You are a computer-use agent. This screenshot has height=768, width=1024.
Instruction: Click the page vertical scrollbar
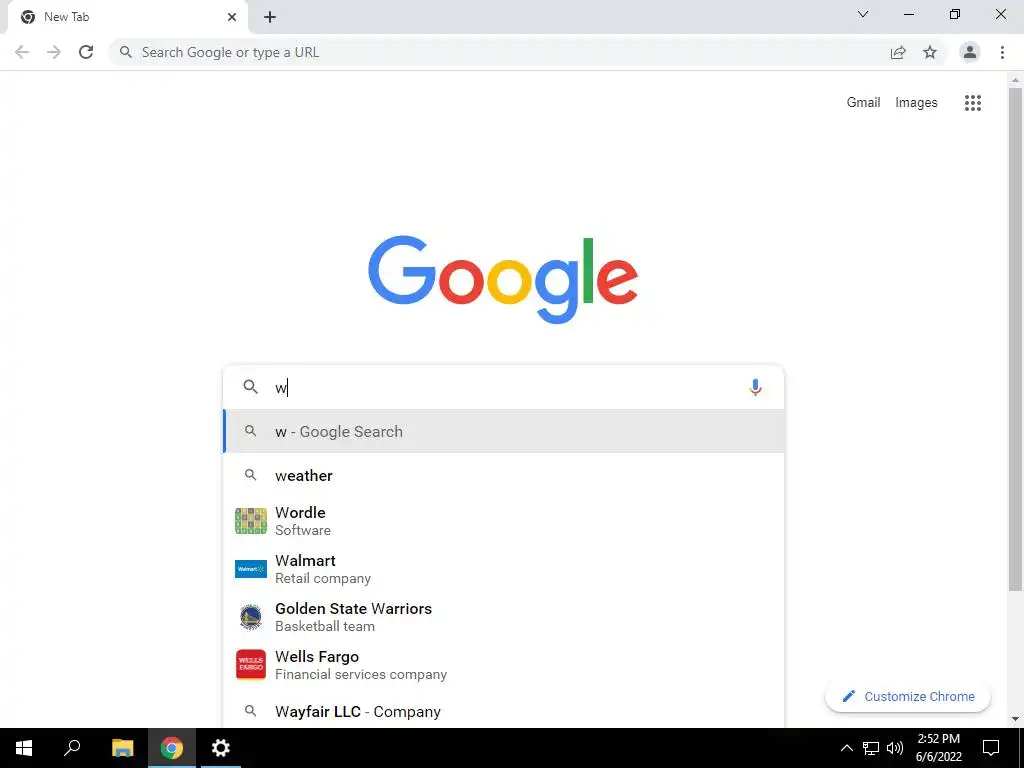(1015, 340)
